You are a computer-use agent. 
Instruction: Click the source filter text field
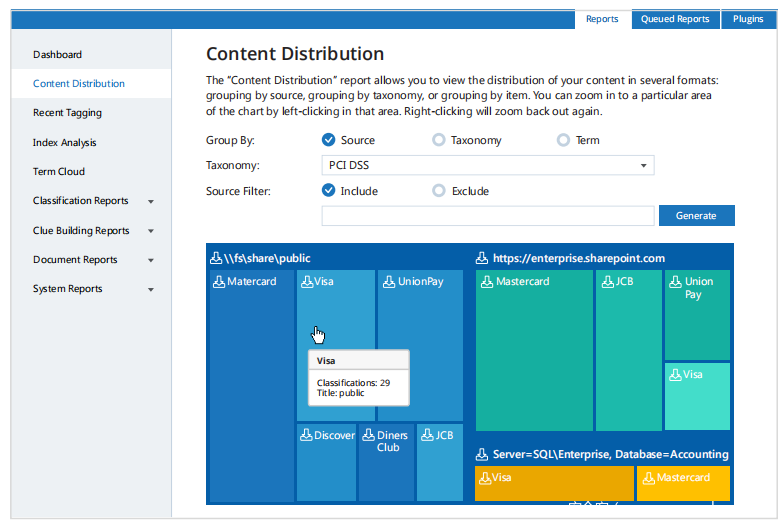487,216
